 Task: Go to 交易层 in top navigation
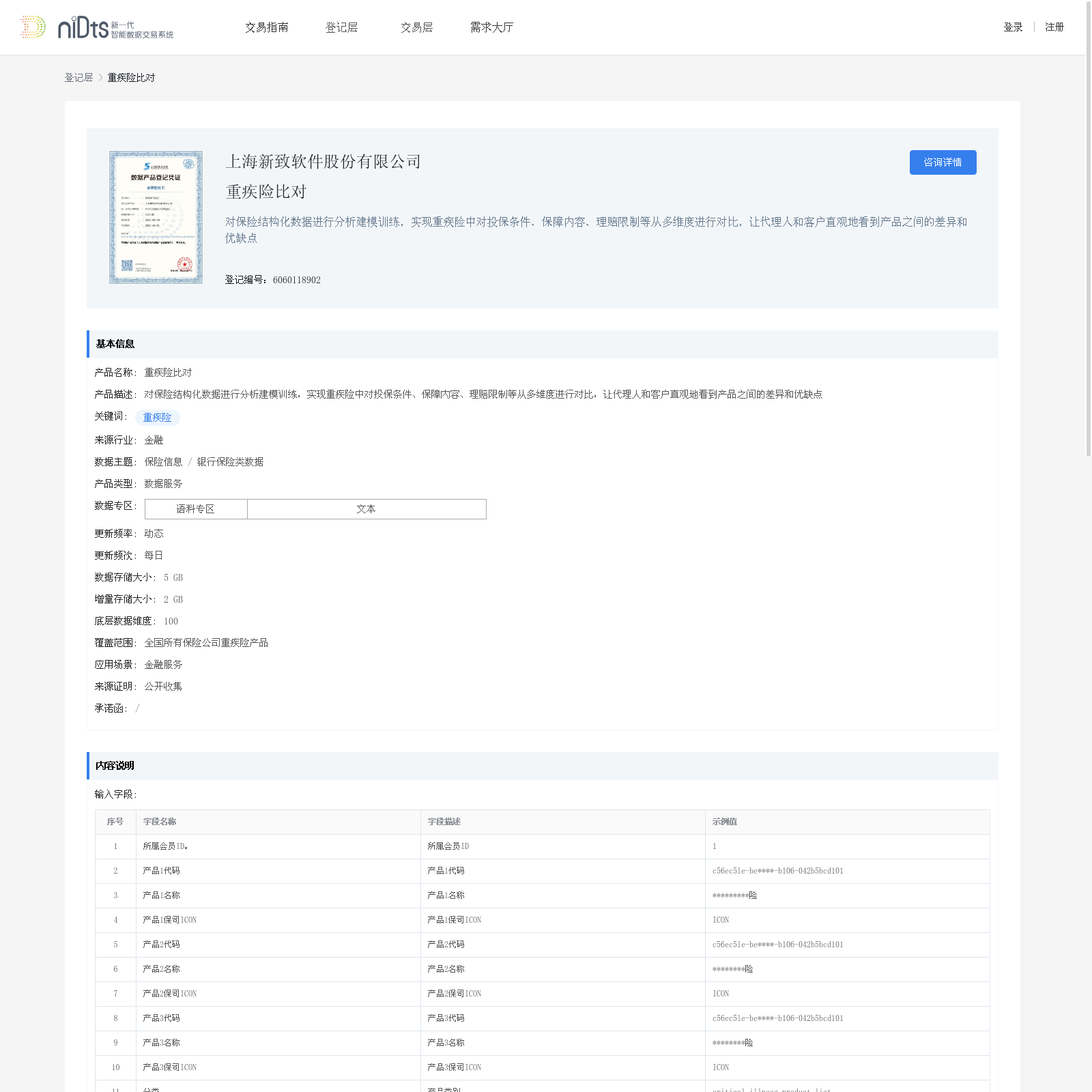416,27
